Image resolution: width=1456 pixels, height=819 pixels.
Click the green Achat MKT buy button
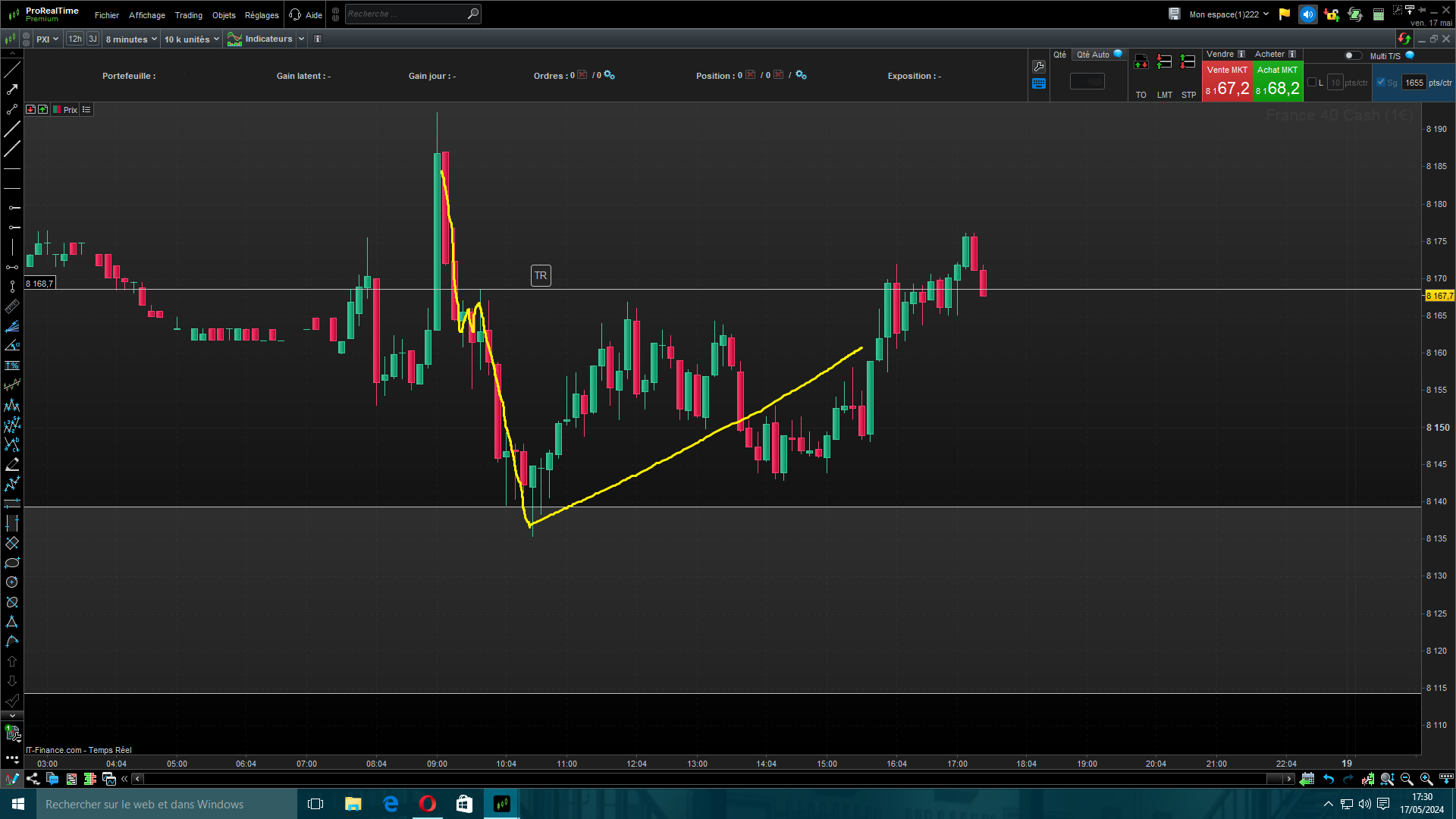[x=1277, y=82]
